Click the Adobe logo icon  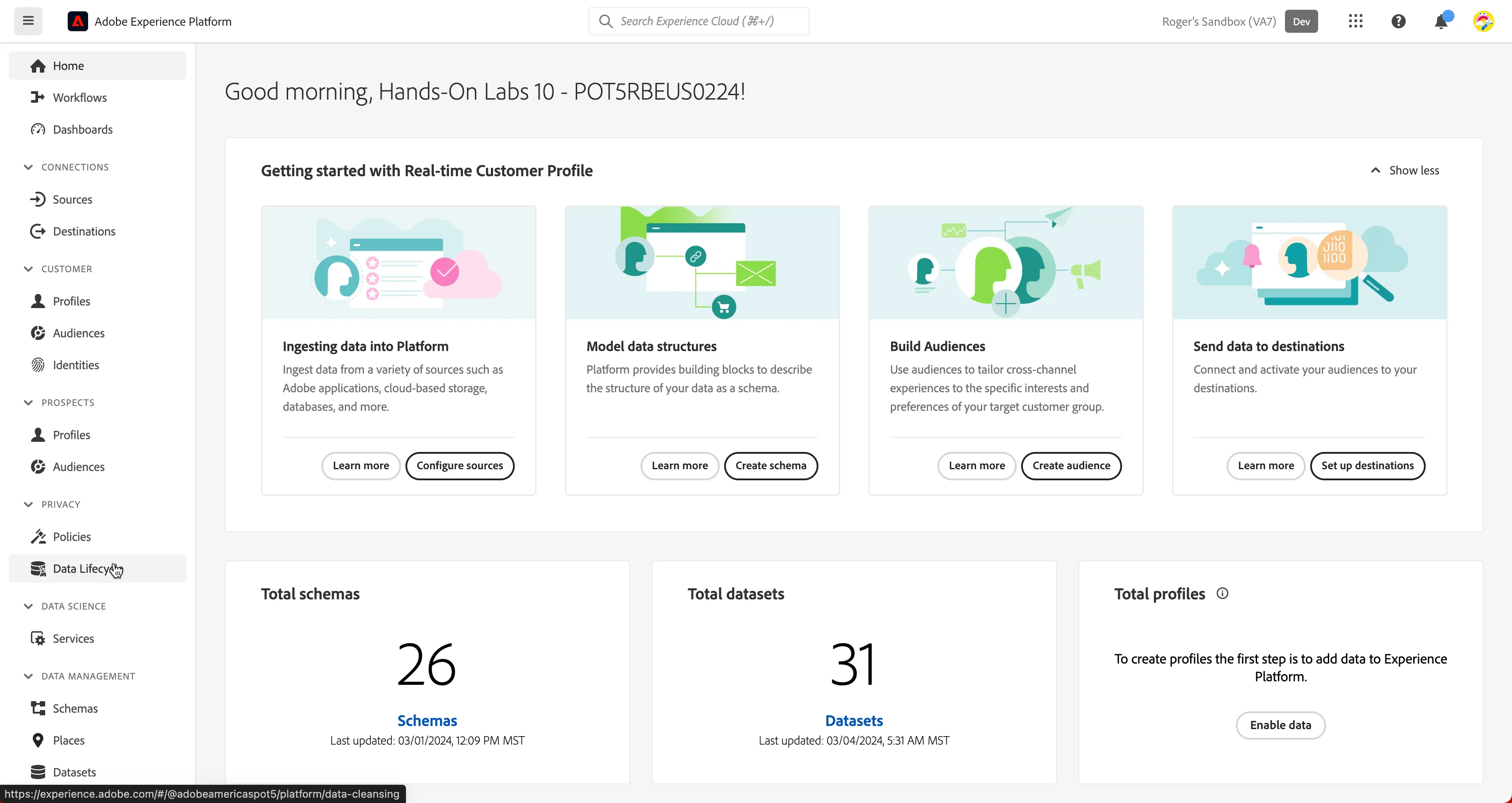coord(77,21)
